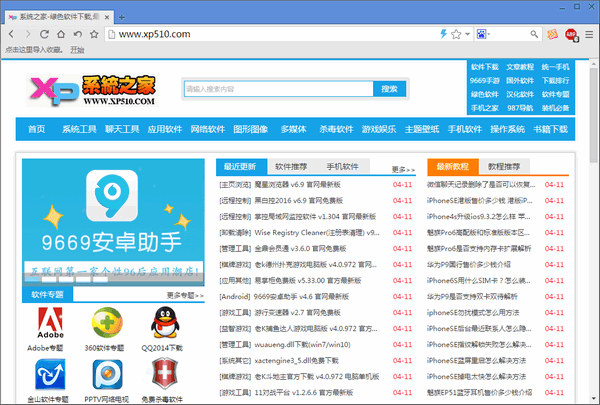The height and width of the screenshot is (405, 600).
Task: Switch to the 手机软件 tab
Action: click(x=342, y=167)
